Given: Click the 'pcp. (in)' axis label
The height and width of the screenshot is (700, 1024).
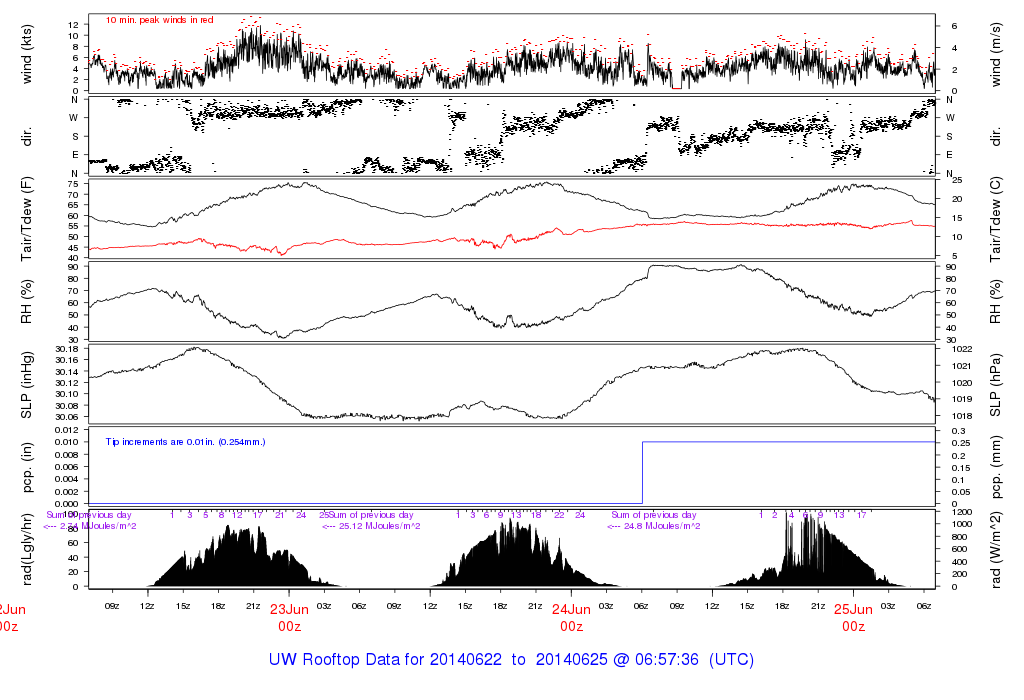Looking at the screenshot, I should pyautogui.click(x=26, y=467).
